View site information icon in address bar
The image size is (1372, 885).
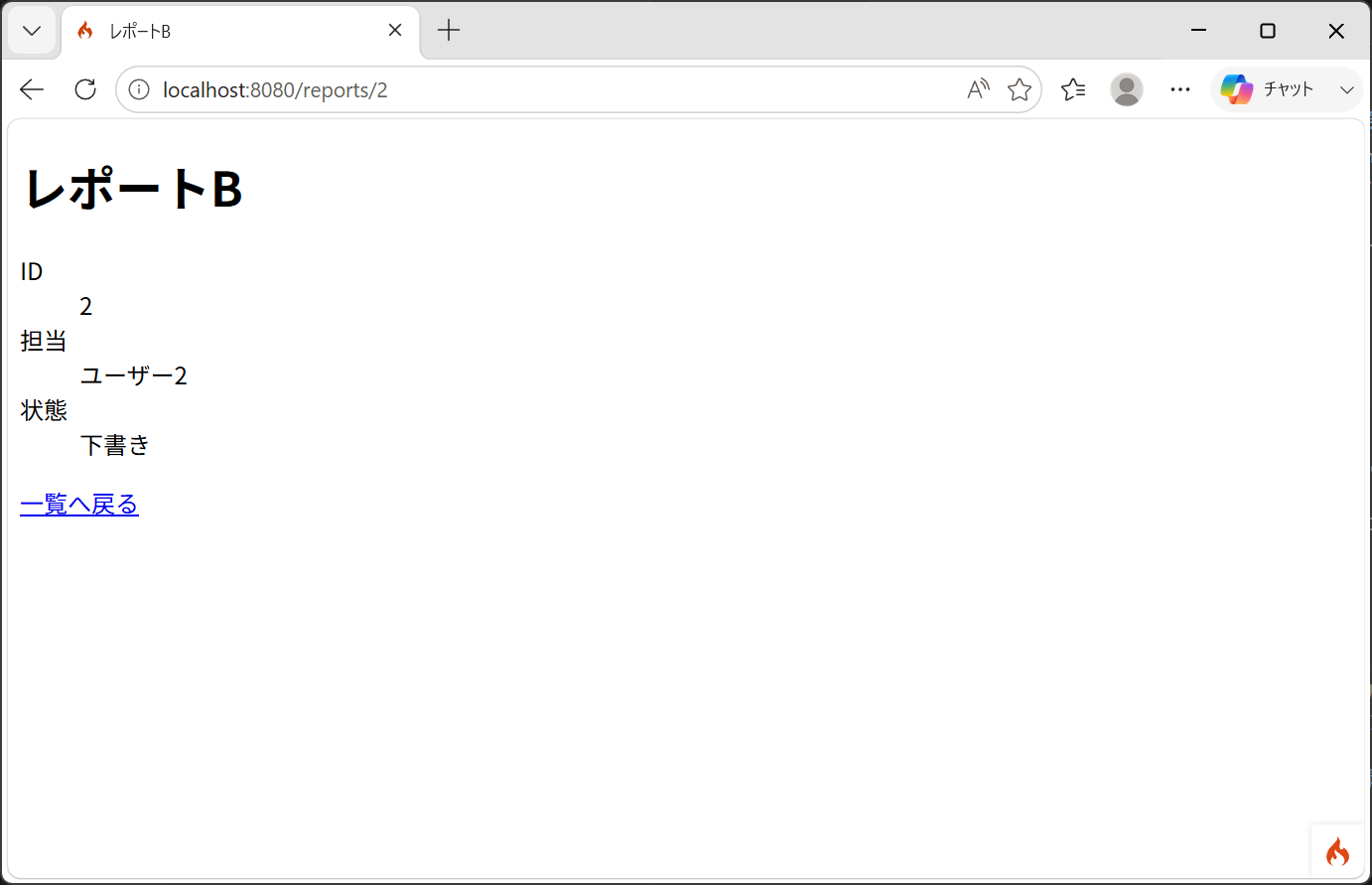[x=139, y=89]
